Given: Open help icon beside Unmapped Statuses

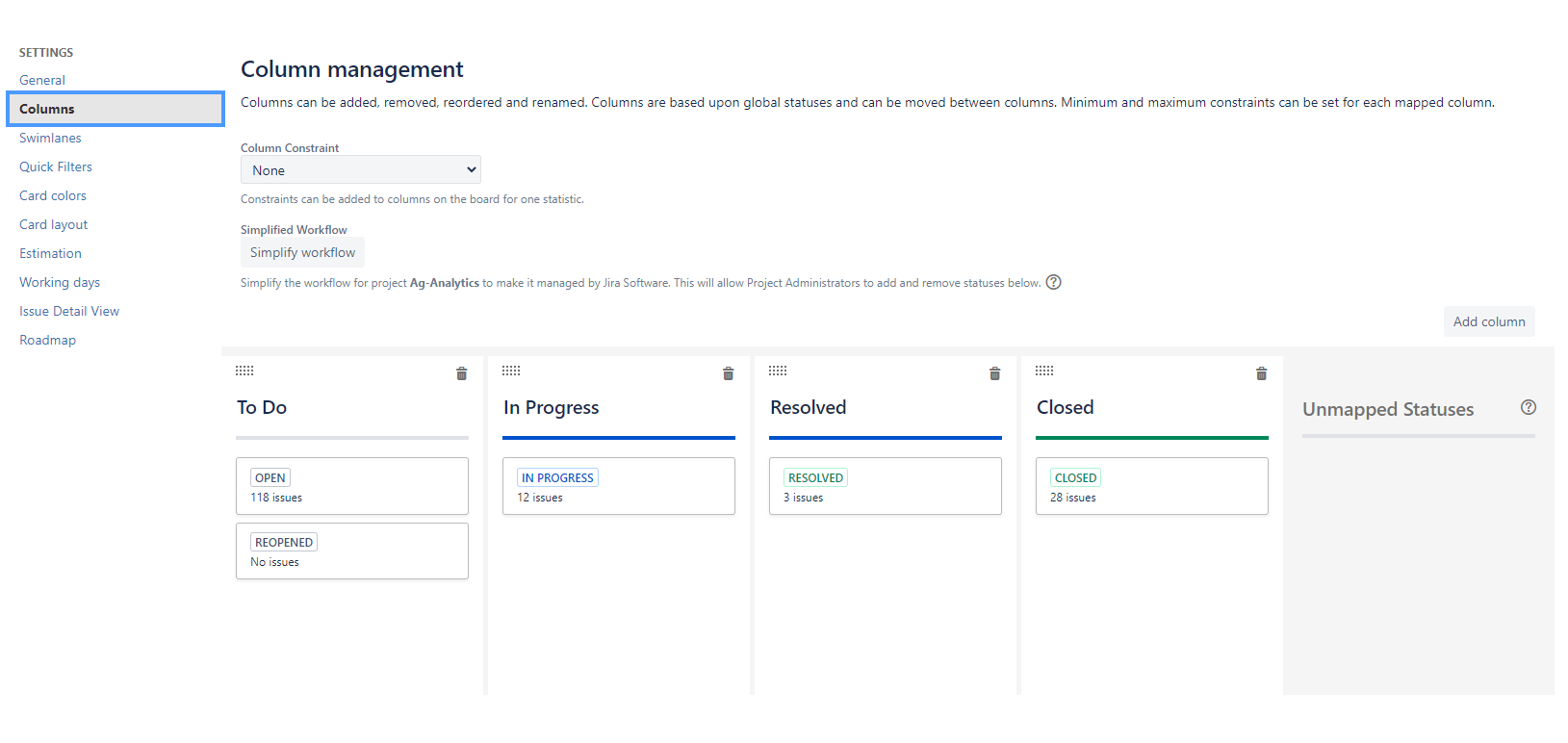Looking at the screenshot, I should point(1529,407).
